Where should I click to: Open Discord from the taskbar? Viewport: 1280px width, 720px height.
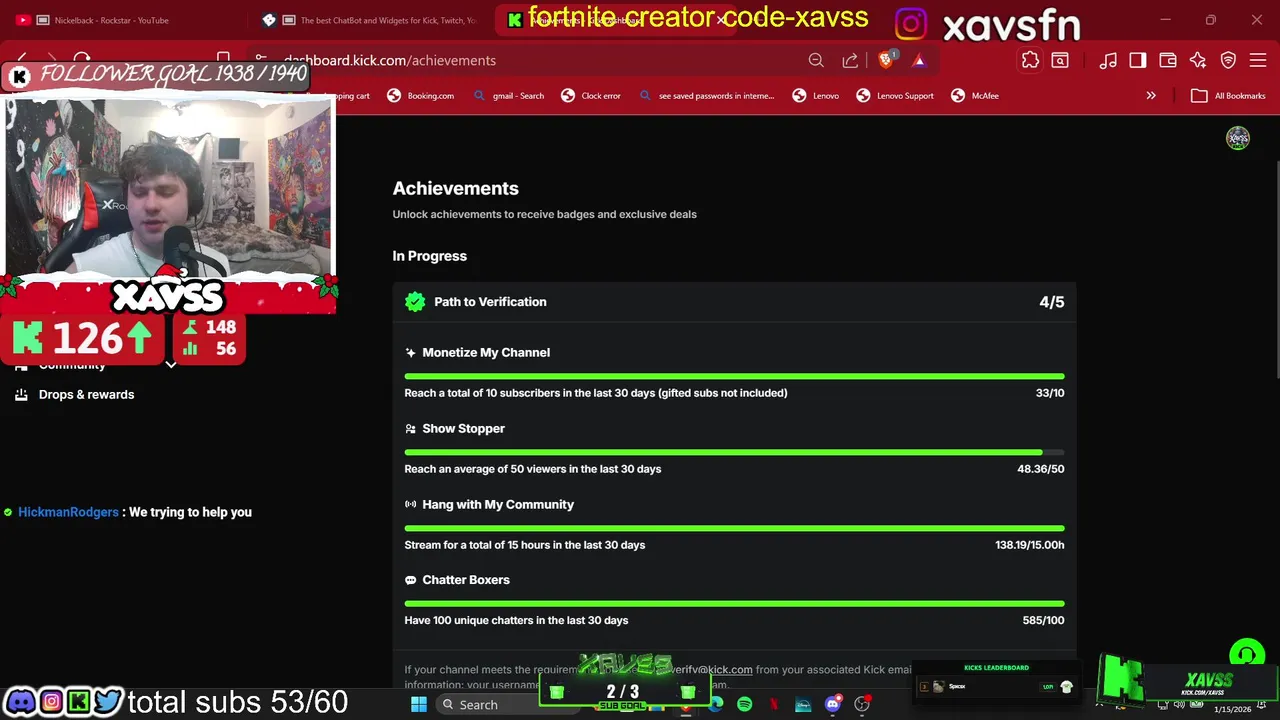pyautogui.click(x=833, y=704)
